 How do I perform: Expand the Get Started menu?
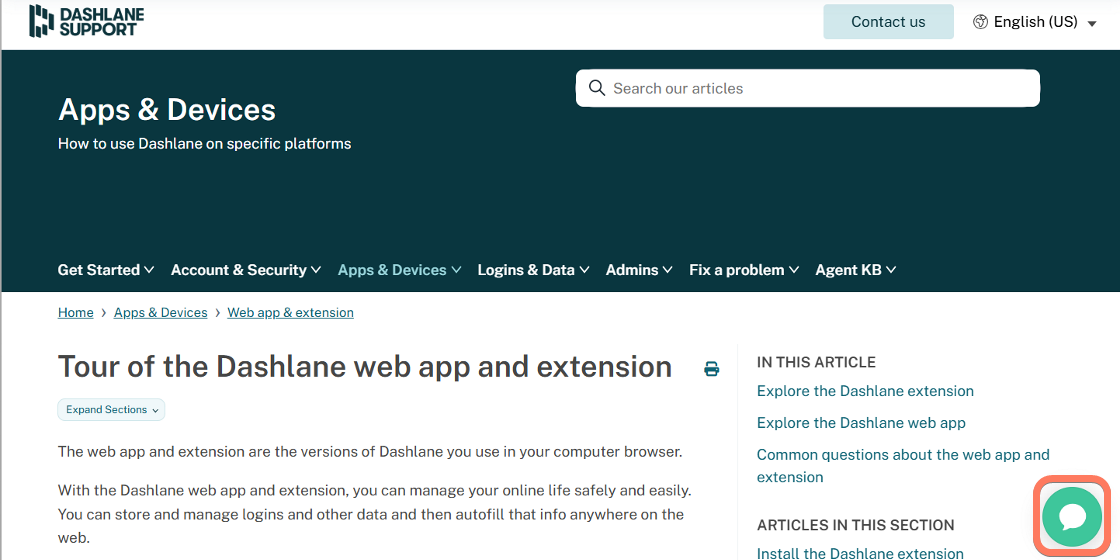[106, 270]
